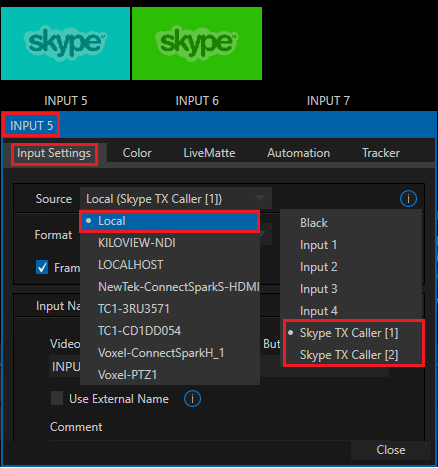Open the Tracker tab
This screenshot has height=468, width=438.
pos(381,153)
